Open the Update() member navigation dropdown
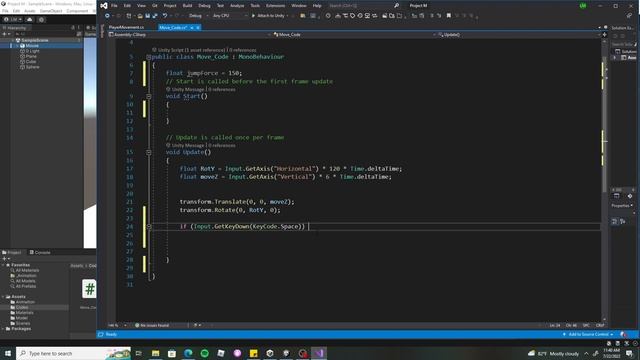Image resolution: width=640 pixels, height=360 pixels. point(519,35)
